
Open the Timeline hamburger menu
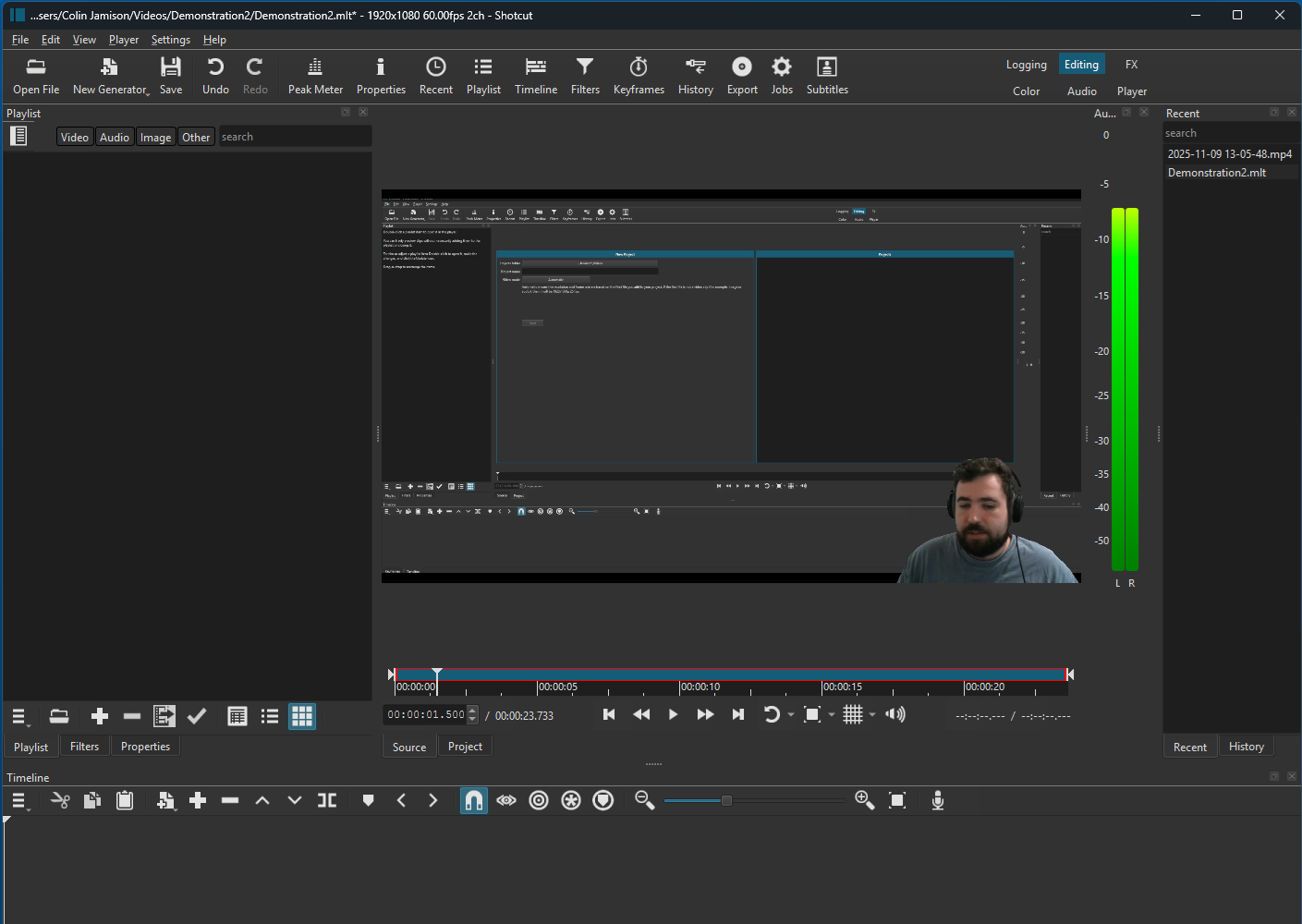(x=19, y=800)
